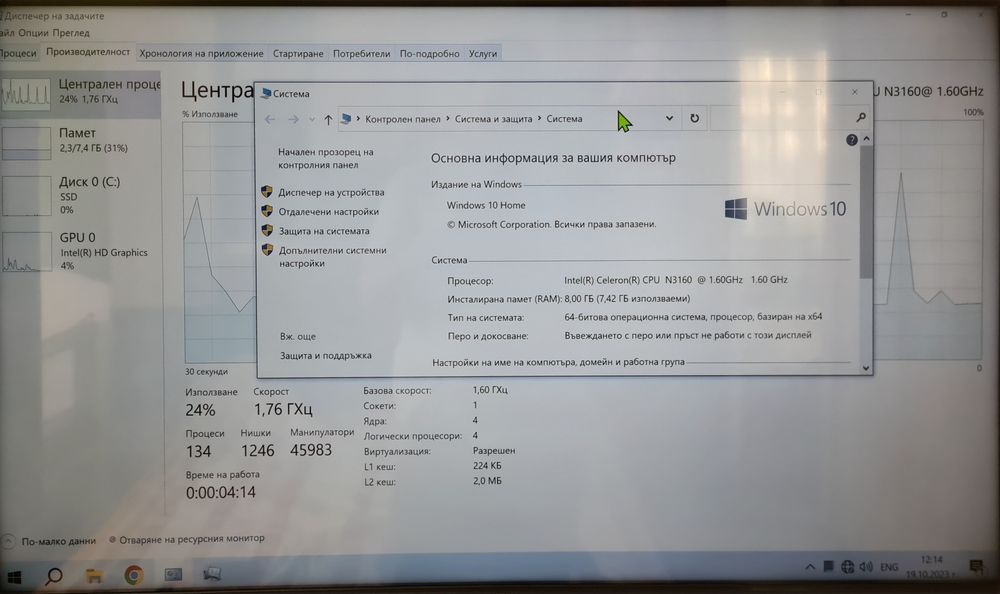Open the Windows Start button
This screenshot has width=1000, height=594.
point(13,577)
